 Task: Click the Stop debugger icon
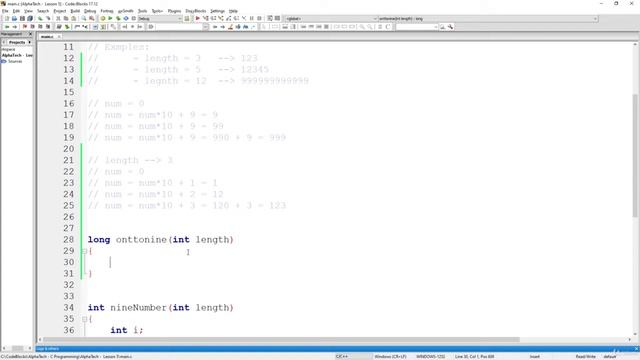259,18
